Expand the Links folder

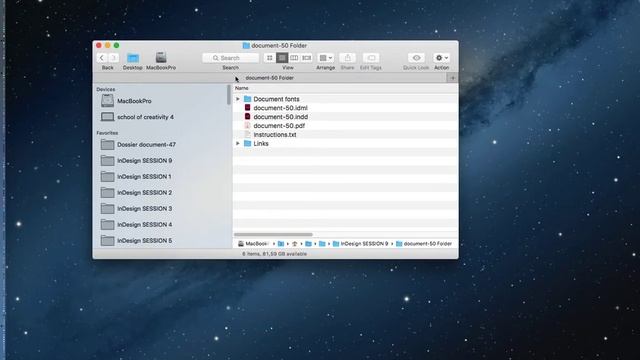click(x=238, y=143)
